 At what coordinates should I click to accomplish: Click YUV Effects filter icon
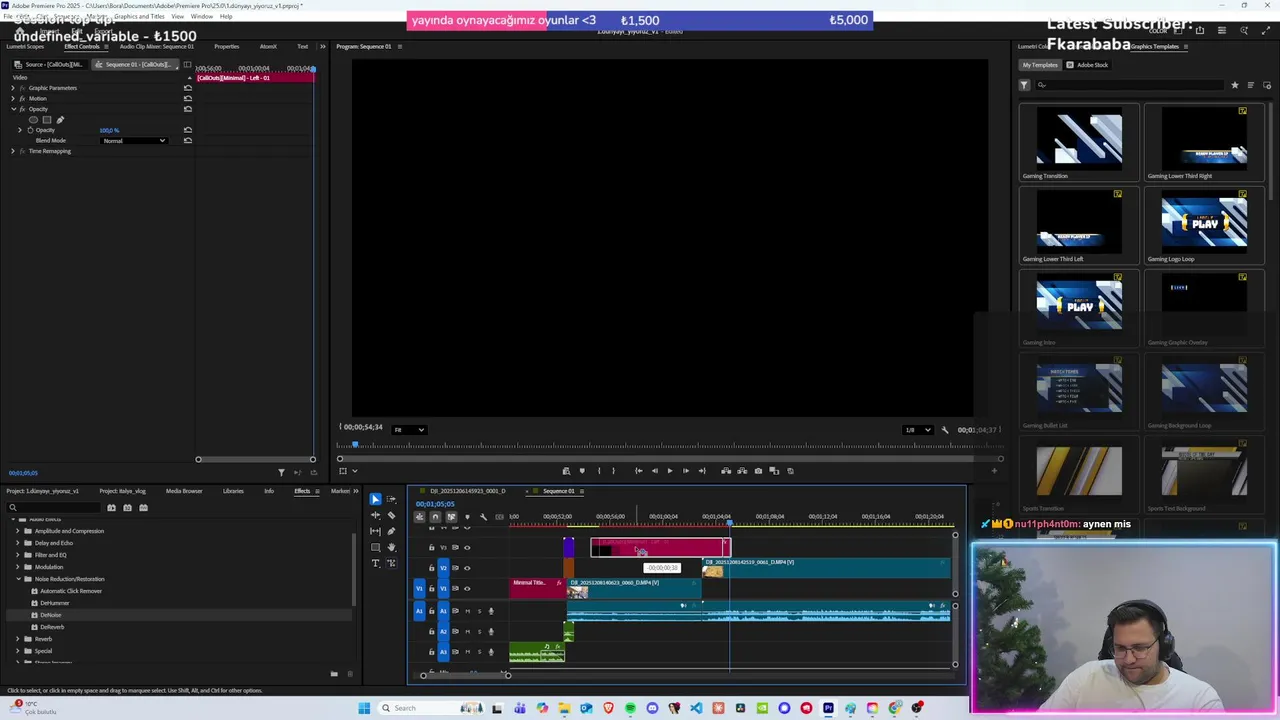tap(143, 507)
